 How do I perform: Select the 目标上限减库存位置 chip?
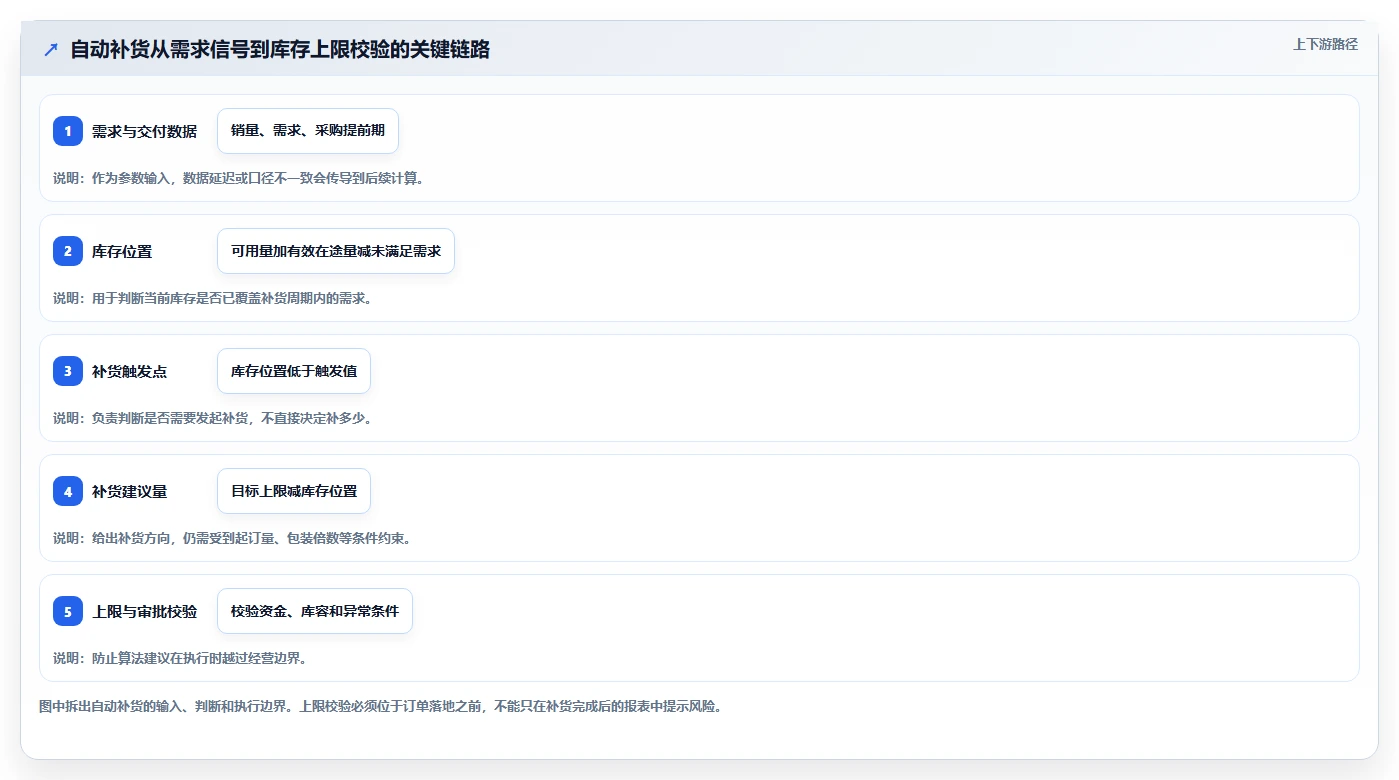click(294, 491)
